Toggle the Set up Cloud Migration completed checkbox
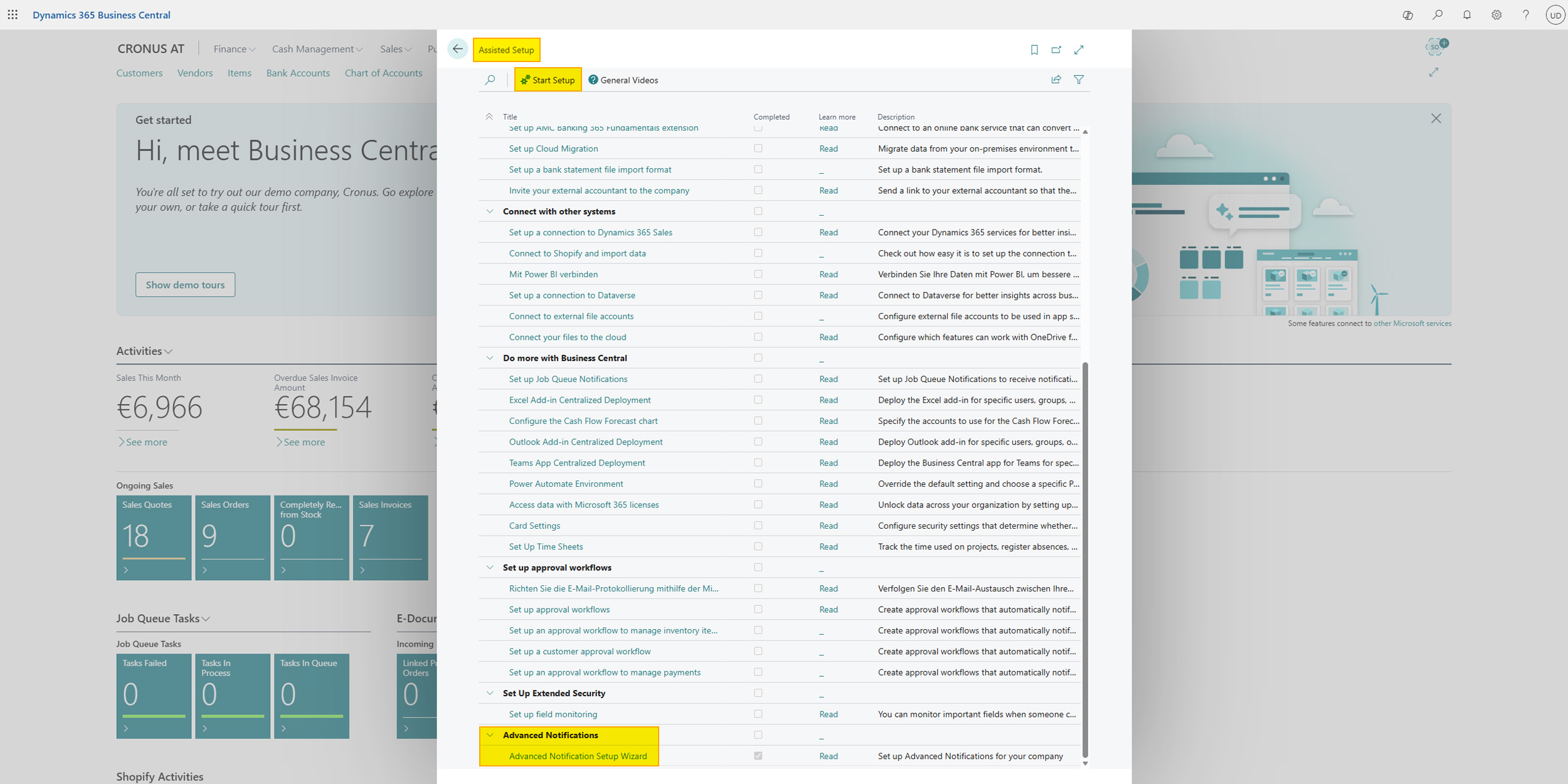 (x=758, y=149)
